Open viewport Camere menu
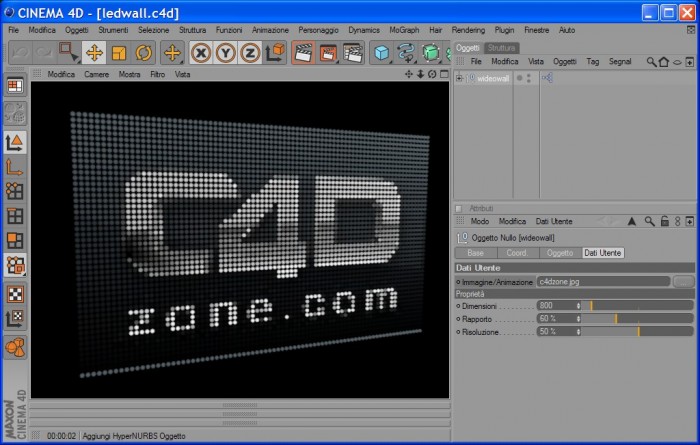The height and width of the screenshot is (445, 700). [96, 74]
